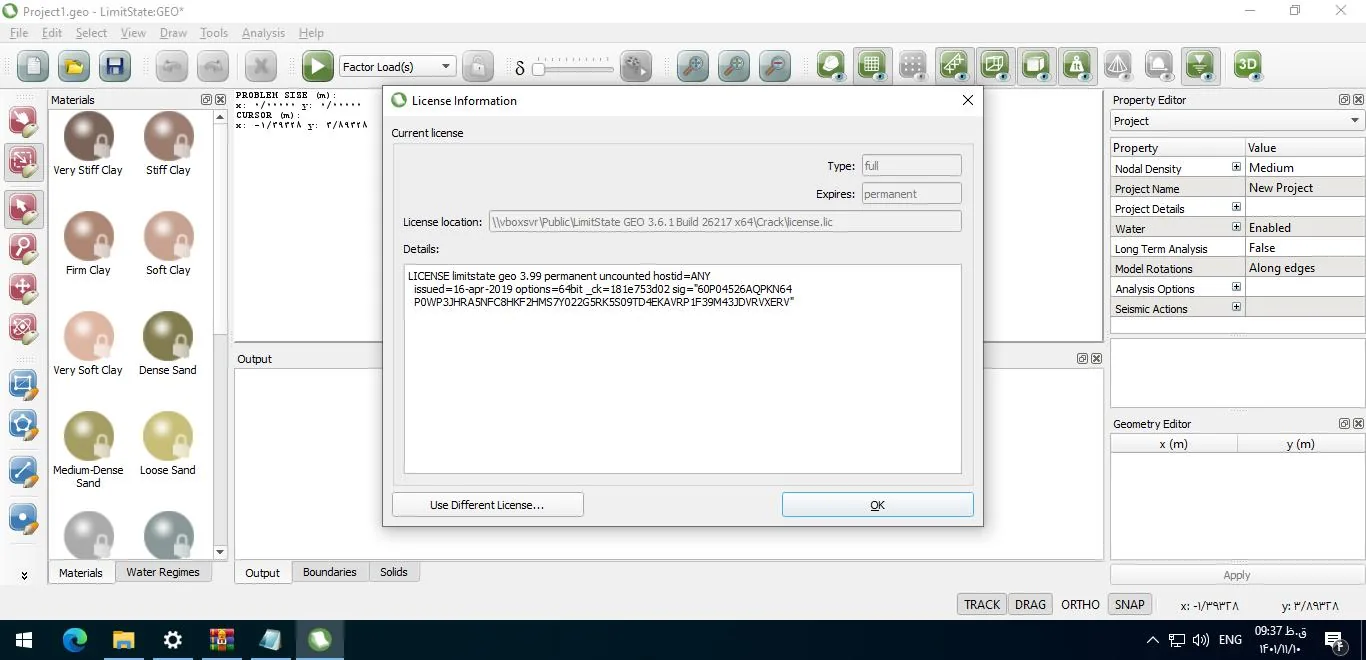Close the Property Editor panel
Viewport: 1366px width, 660px height.
1358,100
